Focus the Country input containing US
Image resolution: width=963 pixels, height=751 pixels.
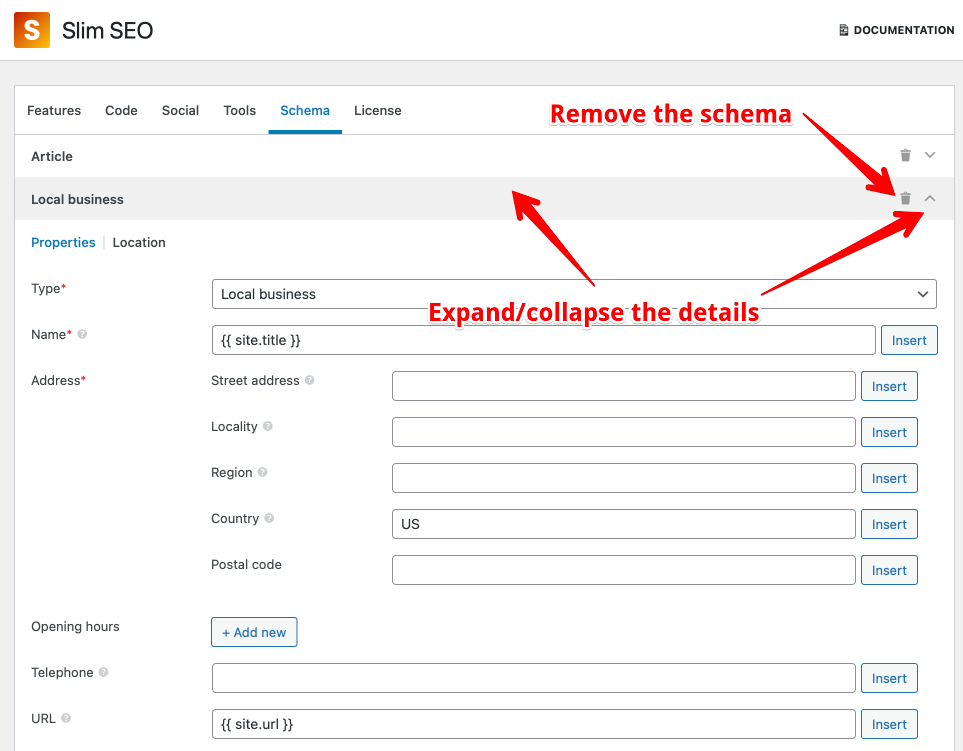pyautogui.click(x=623, y=524)
